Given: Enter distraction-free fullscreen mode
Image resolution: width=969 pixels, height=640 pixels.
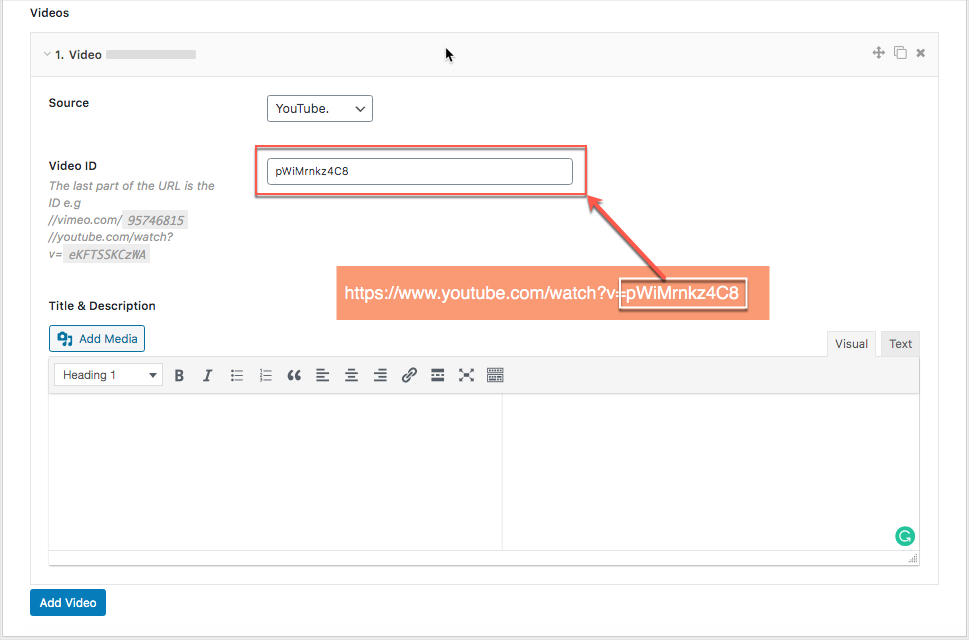Looking at the screenshot, I should [x=467, y=375].
